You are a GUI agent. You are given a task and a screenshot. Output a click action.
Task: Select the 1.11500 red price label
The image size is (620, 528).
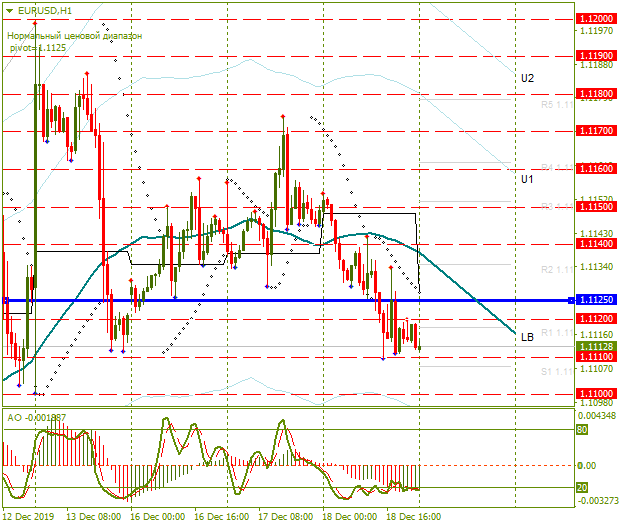tap(596, 207)
